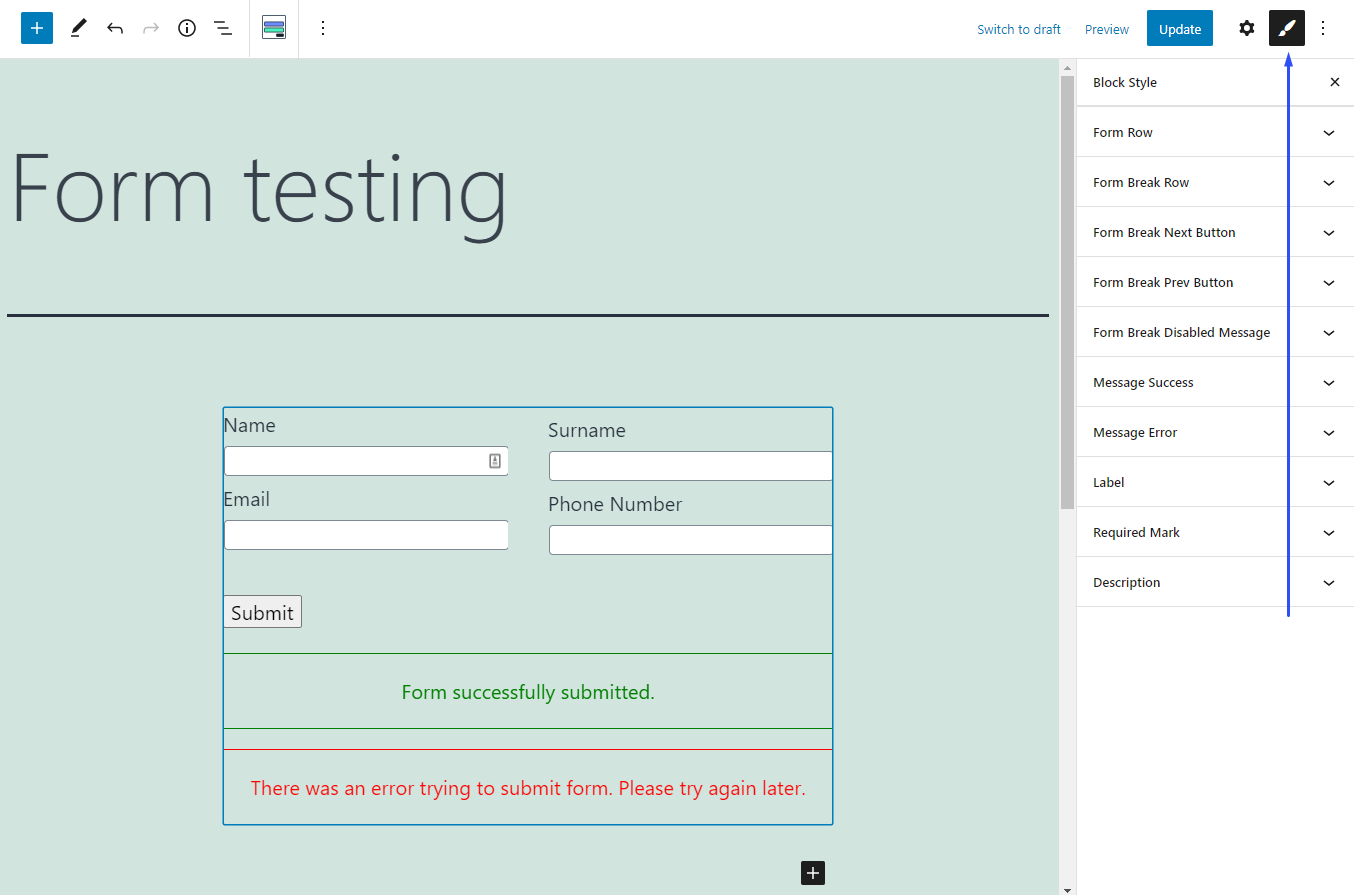This screenshot has height=895, width=1354.
Task: Open the Settings gear panel
Action: [1246, 28]
